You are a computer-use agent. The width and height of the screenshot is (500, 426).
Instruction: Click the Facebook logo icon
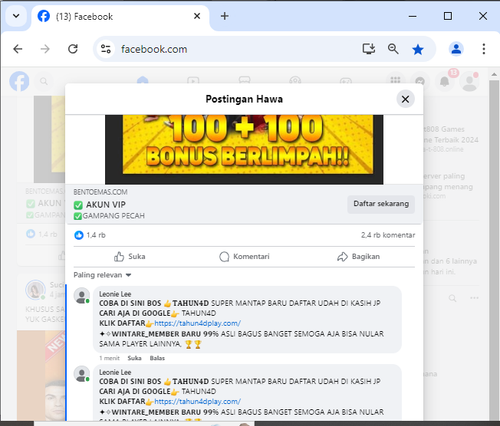pos(19,81)
